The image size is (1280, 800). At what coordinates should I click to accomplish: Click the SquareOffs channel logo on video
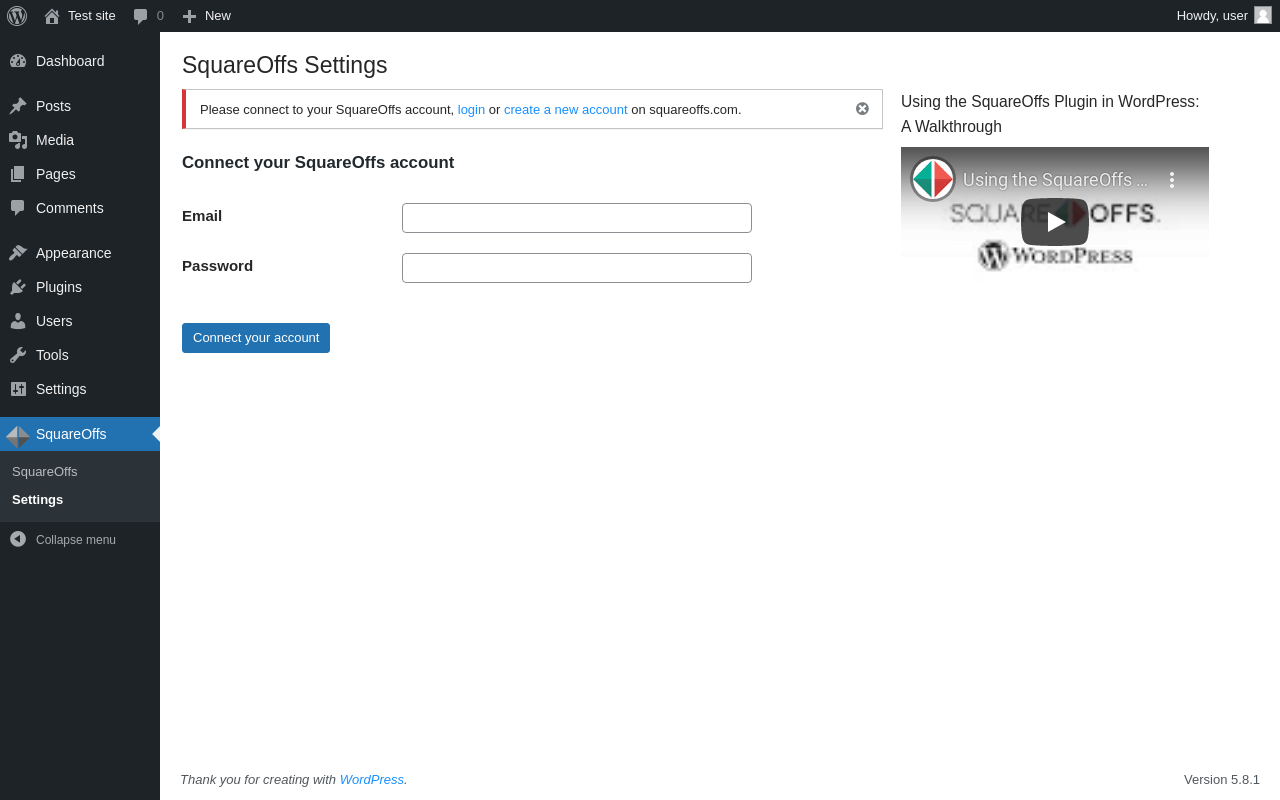click(933, 179)
